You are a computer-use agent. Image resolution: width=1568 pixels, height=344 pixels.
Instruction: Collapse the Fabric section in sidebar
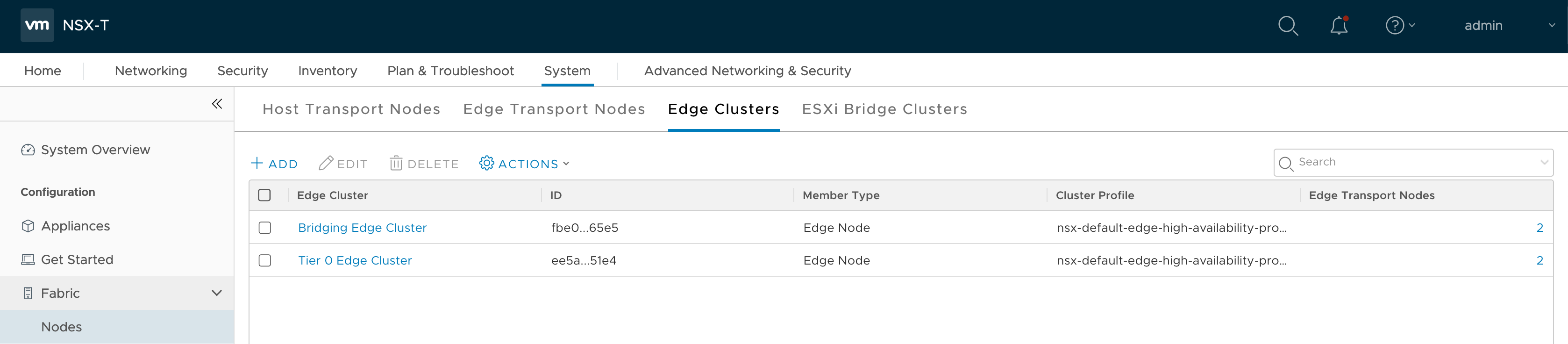point(216,294)
